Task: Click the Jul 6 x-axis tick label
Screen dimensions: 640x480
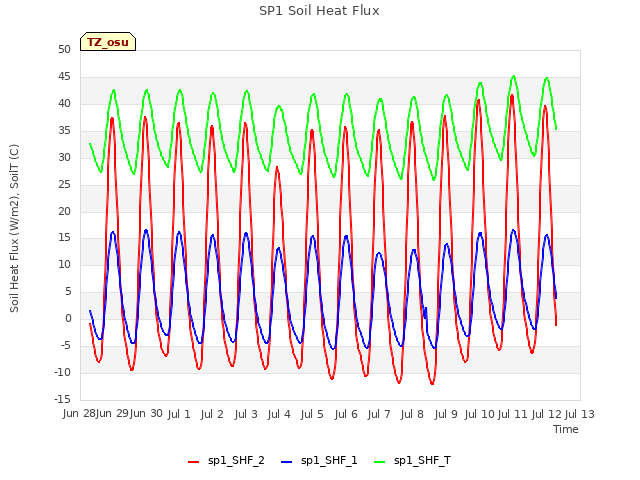Action: [346, 414]
